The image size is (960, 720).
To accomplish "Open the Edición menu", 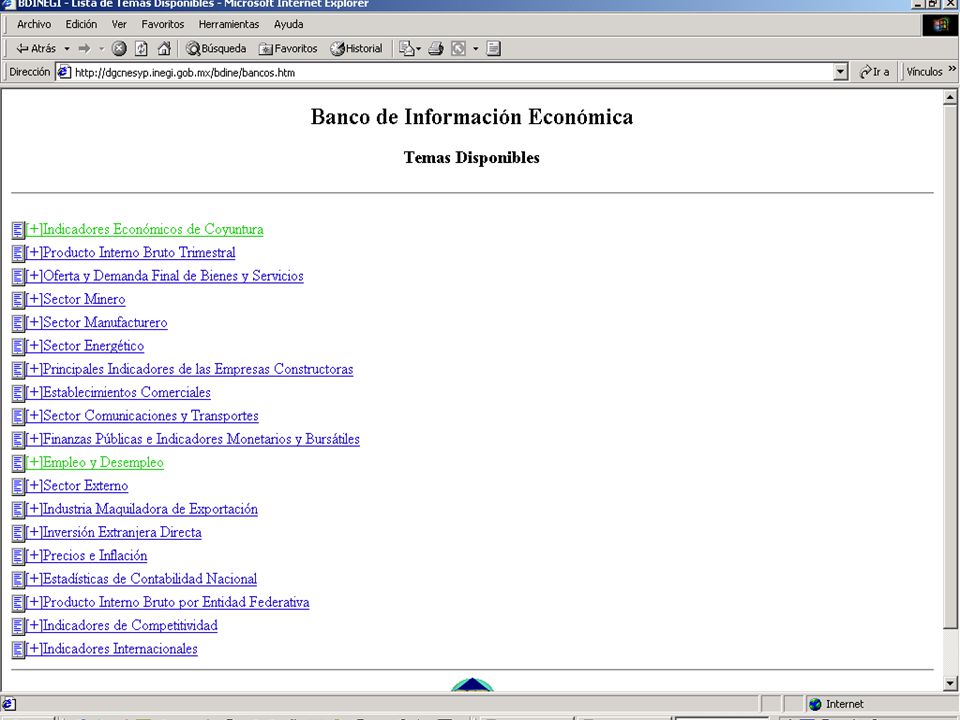I will point(81,24).
